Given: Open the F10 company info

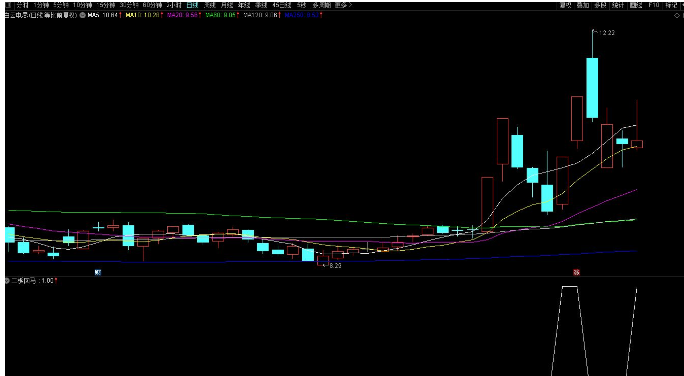Looking at the screenshot, I should tap(653, 5).
